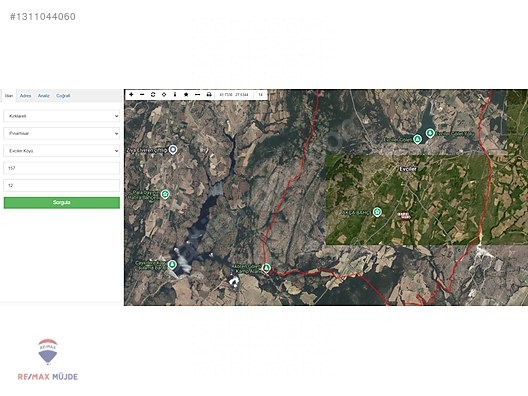528x396 pixels.
Task: Click the green Sorgula button
Action: (x=62, y=203)
